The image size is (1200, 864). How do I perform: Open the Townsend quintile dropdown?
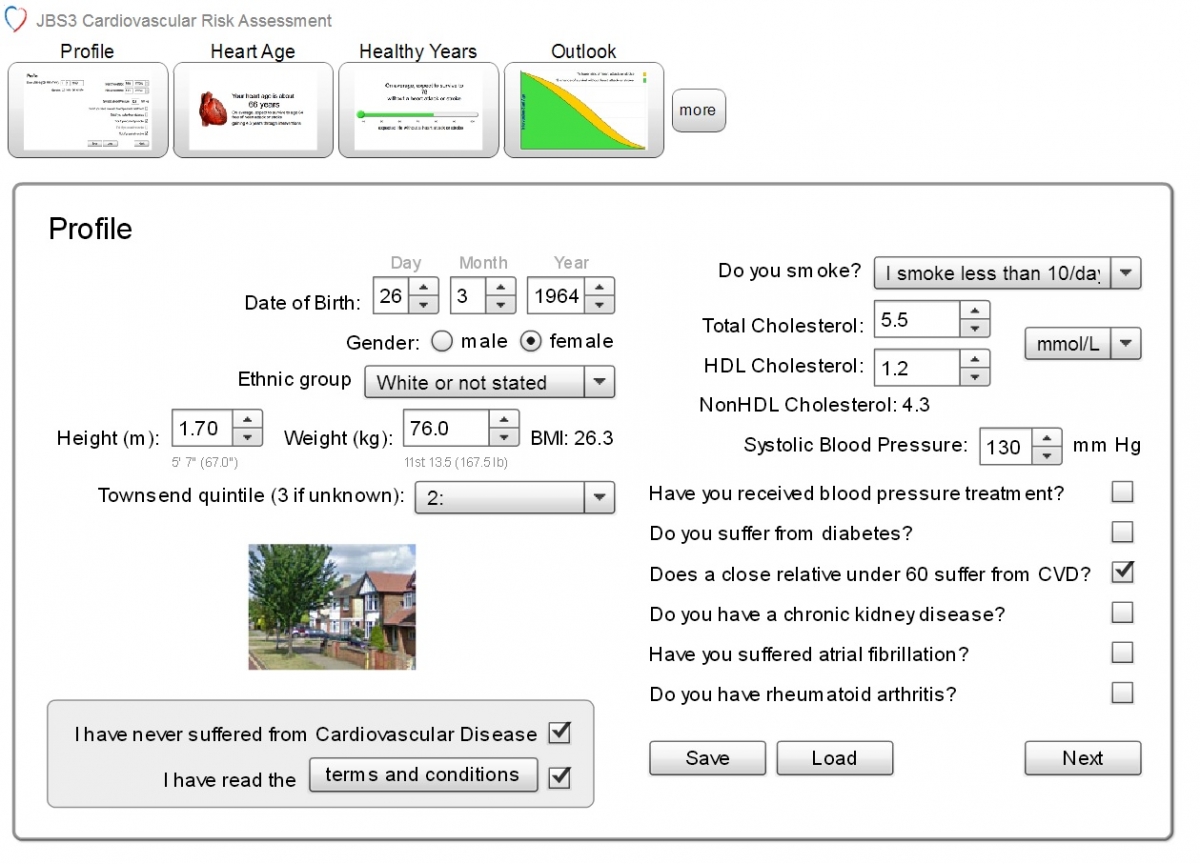[x=599, y=498]
